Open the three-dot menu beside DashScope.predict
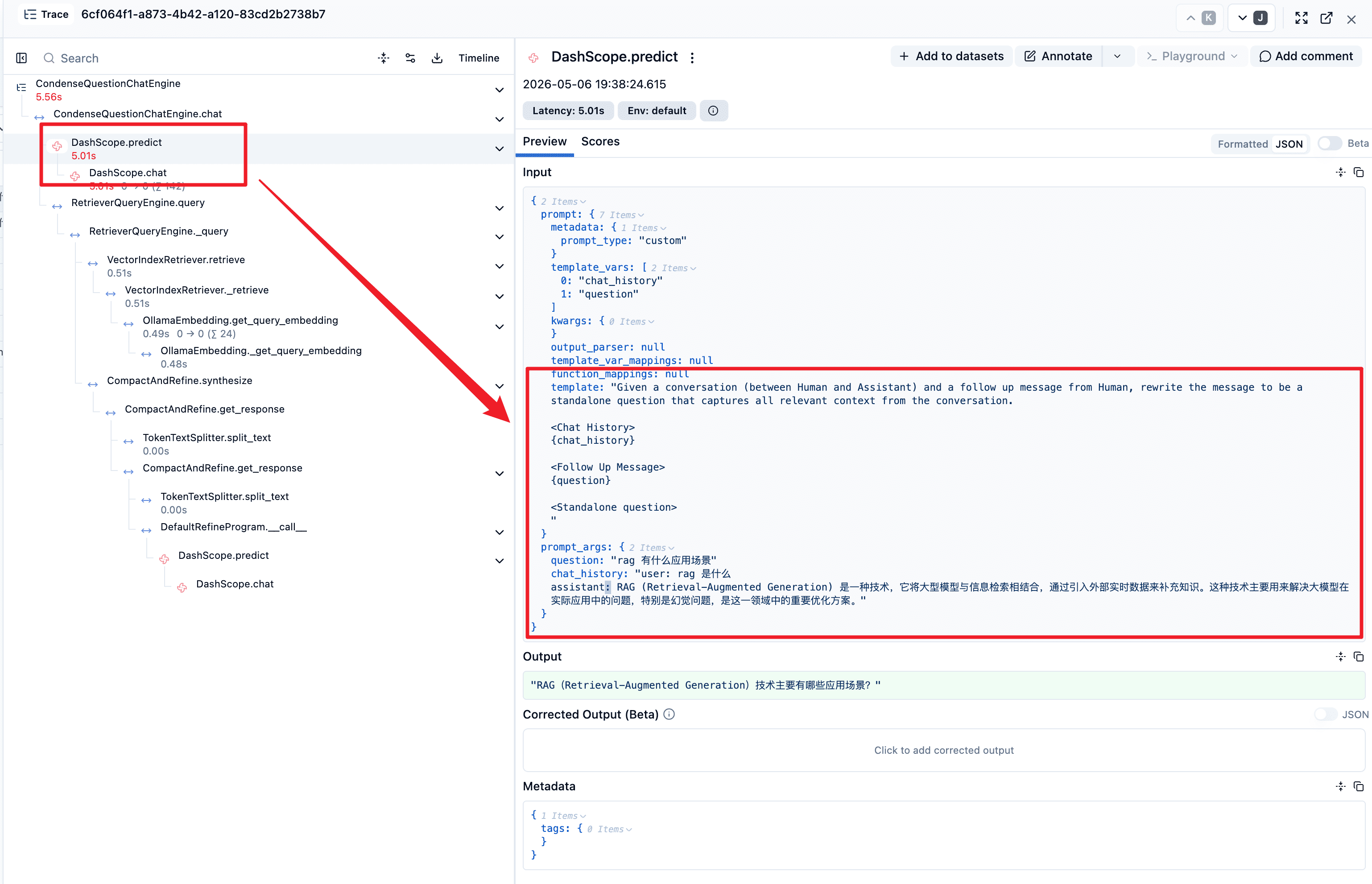1372x884 pixels. click(692, 58)
